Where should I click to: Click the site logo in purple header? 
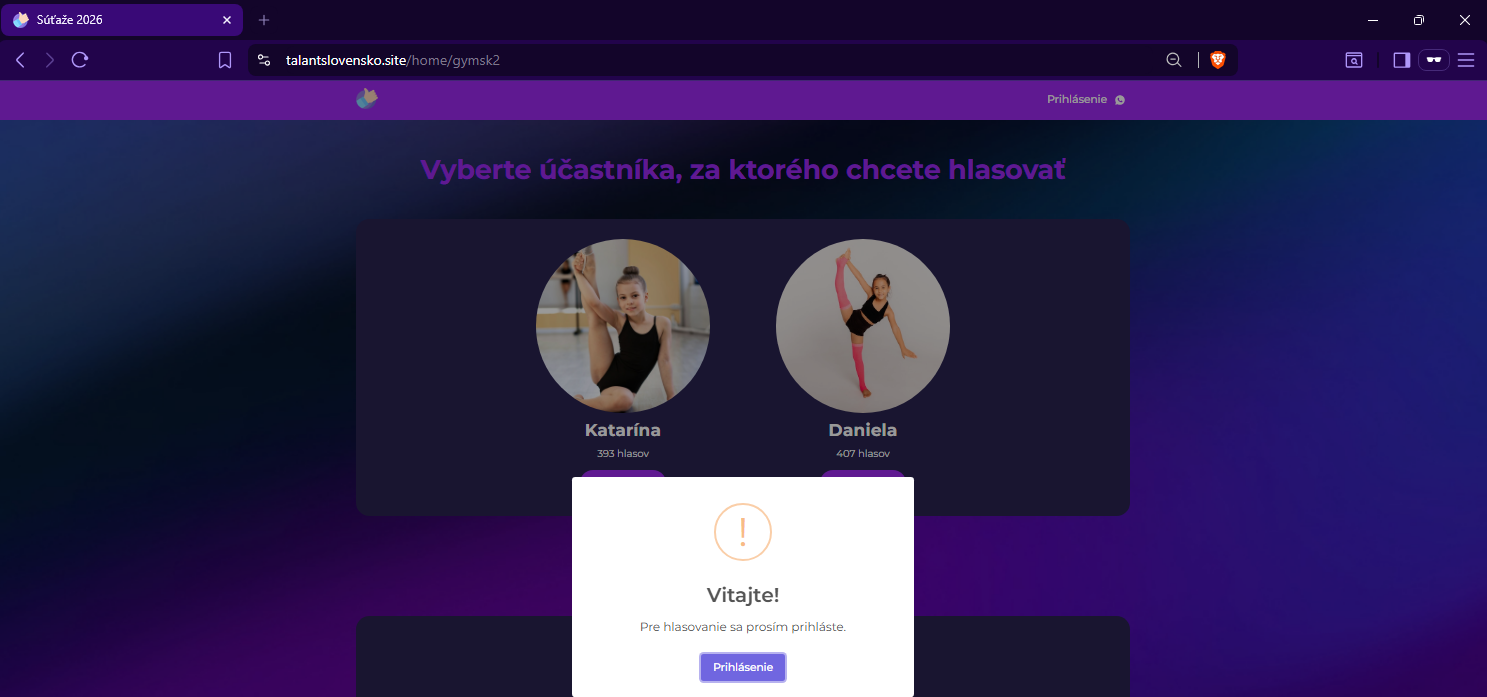tap(367, 98)
